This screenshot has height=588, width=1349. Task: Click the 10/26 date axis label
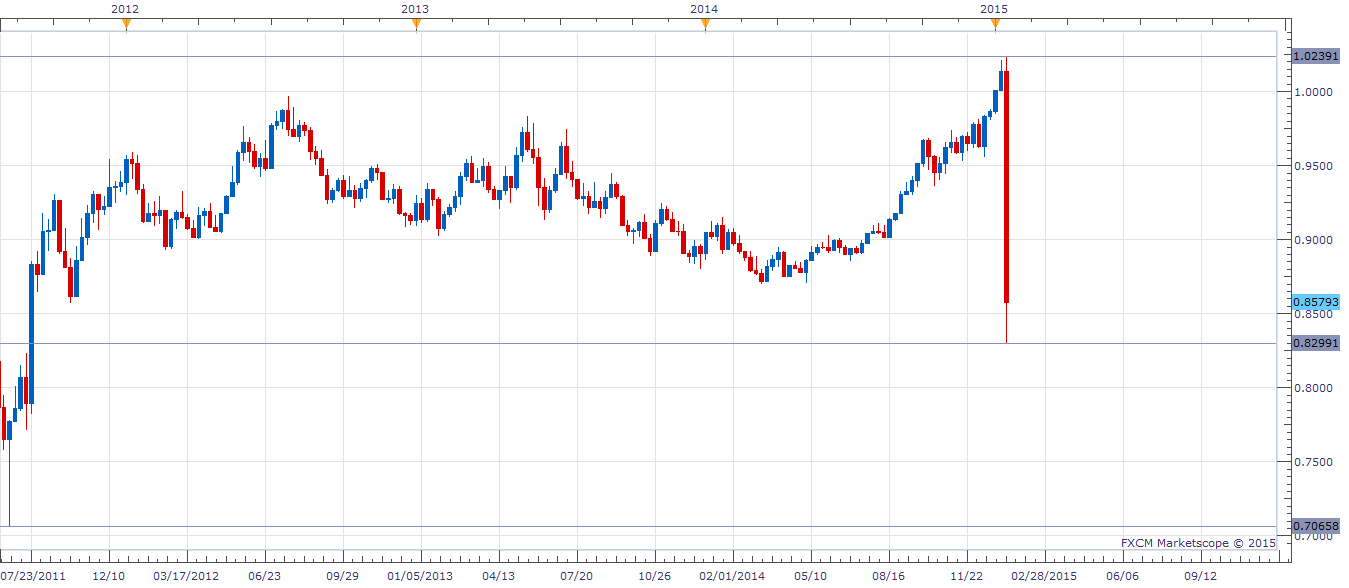pos(655,576)
